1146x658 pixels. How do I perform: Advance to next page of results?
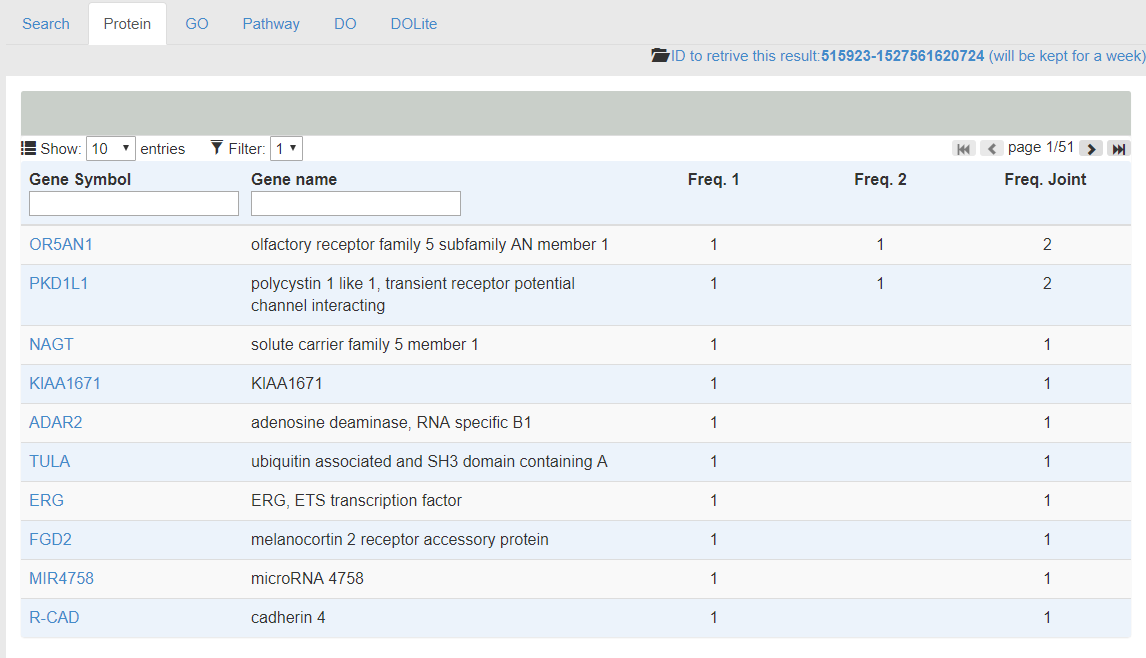(x=1091, y=149)
